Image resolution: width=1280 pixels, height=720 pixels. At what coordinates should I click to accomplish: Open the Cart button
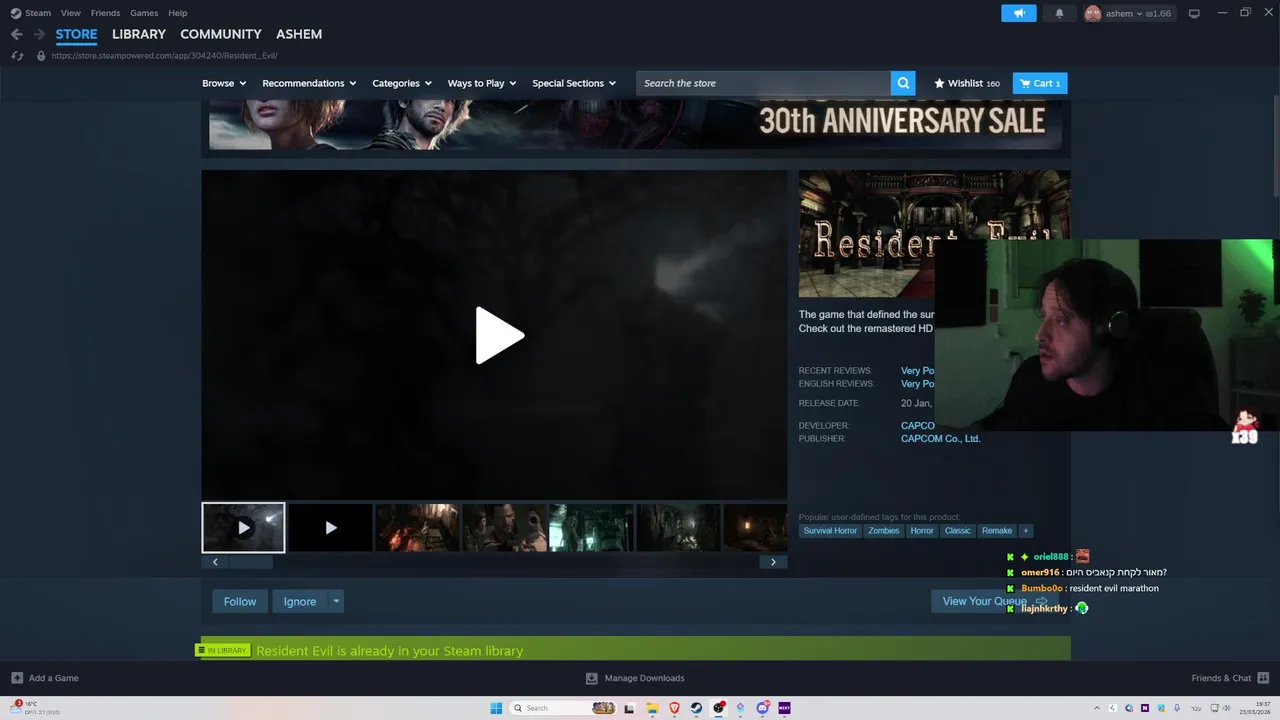[x=1040, y=83]
